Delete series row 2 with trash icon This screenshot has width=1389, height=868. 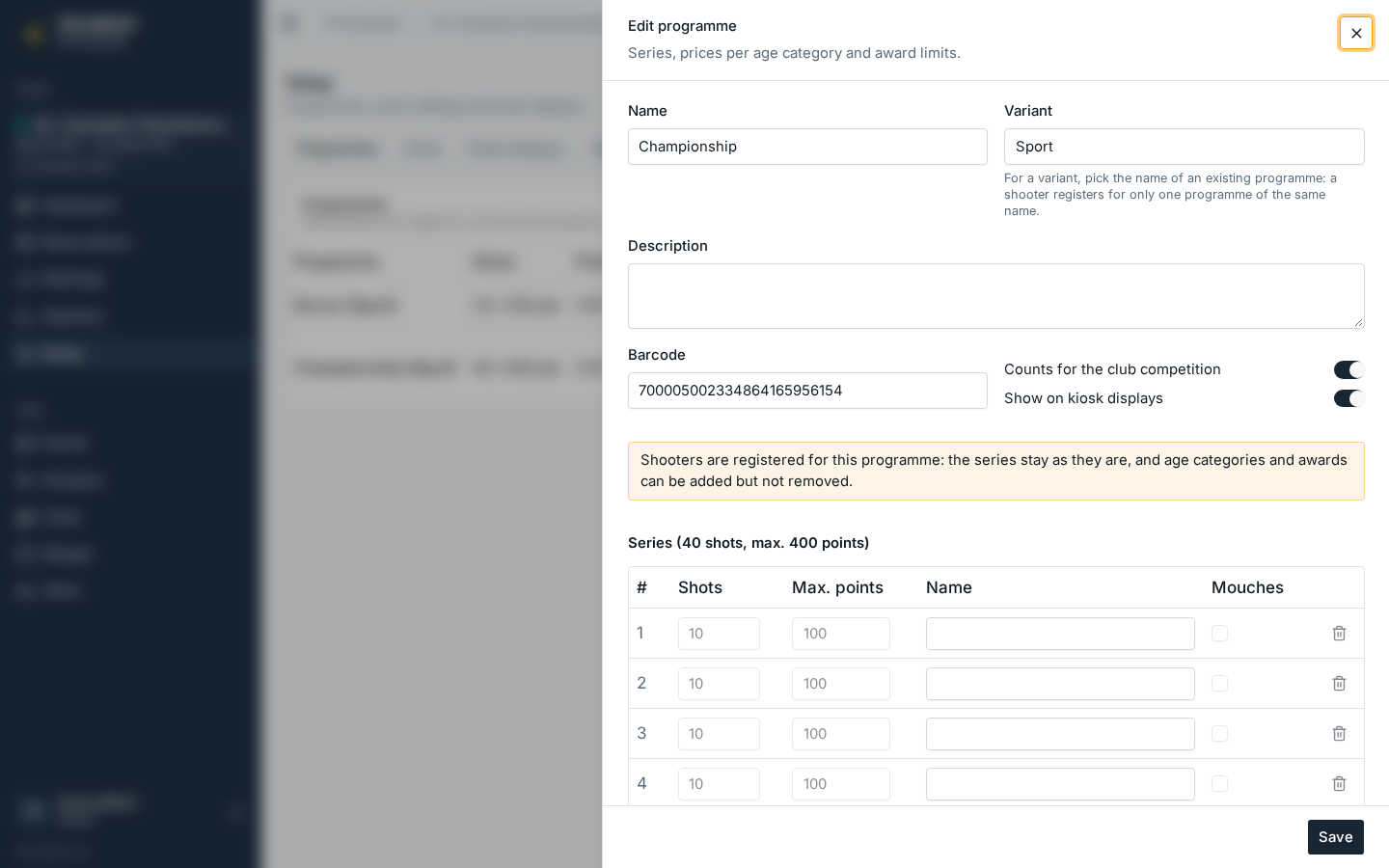pos(1339,684)
